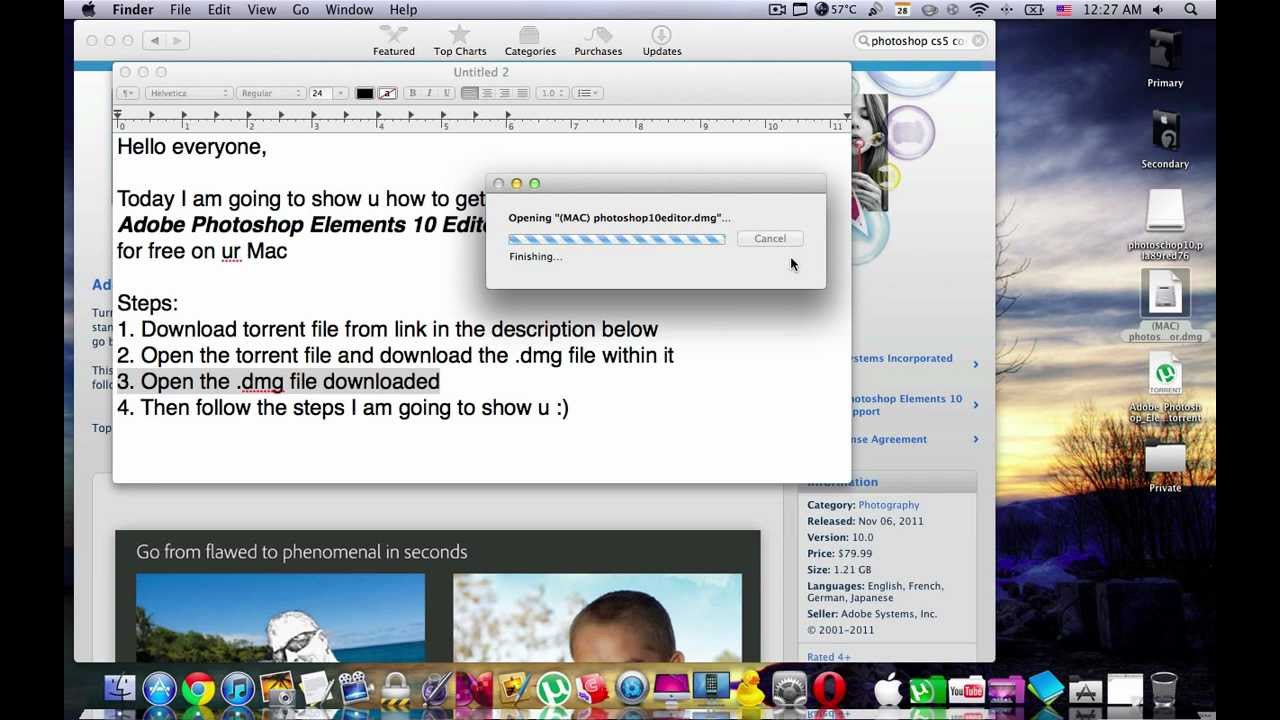Open Spotlight search in menu bar
Screen dimensions: 1280x720
[1191, 10]
